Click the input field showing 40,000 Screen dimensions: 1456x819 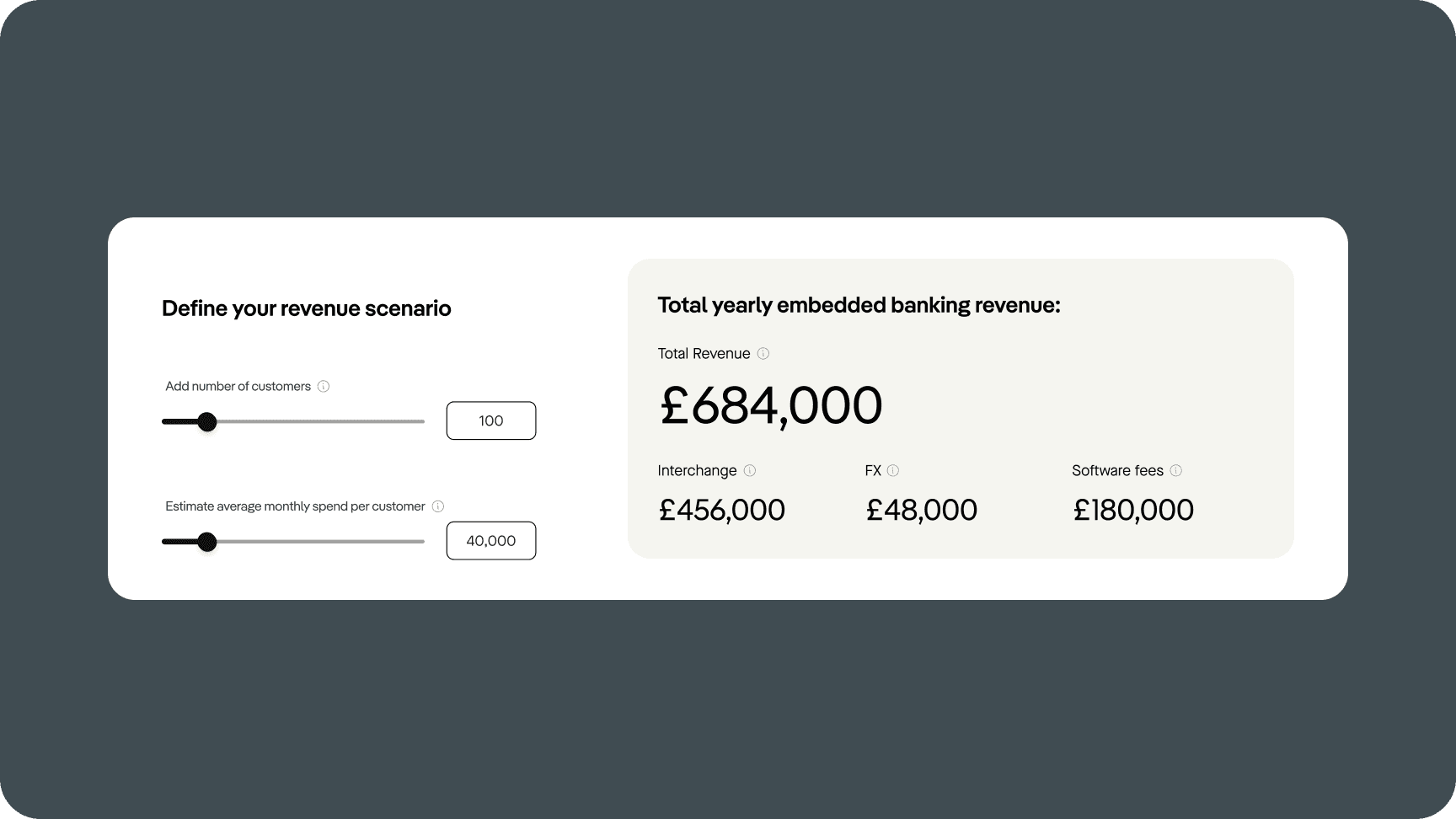(x=490, y=540)
